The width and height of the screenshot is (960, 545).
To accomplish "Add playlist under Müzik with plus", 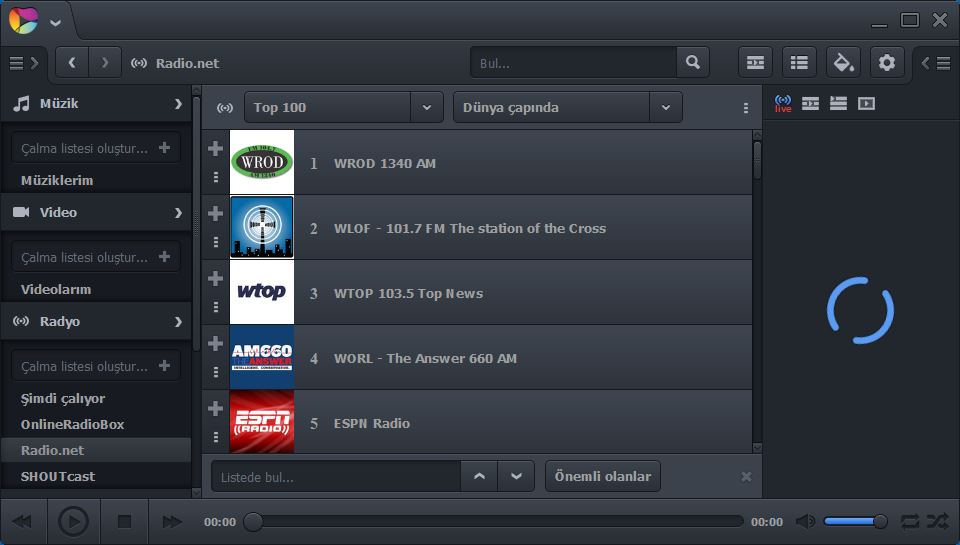I will point(164,148).
